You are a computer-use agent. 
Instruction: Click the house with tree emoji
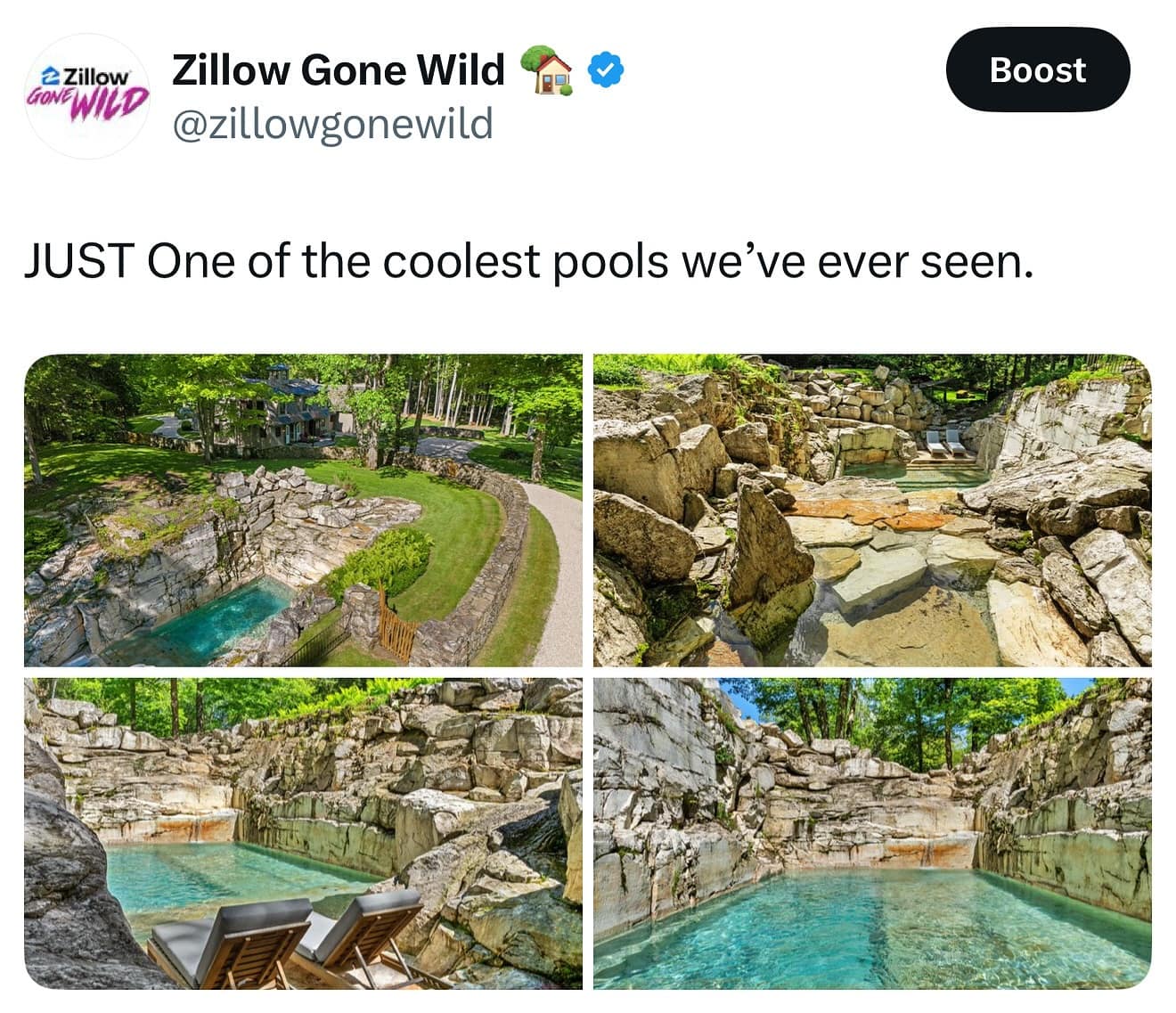click(x=545, y=69)
